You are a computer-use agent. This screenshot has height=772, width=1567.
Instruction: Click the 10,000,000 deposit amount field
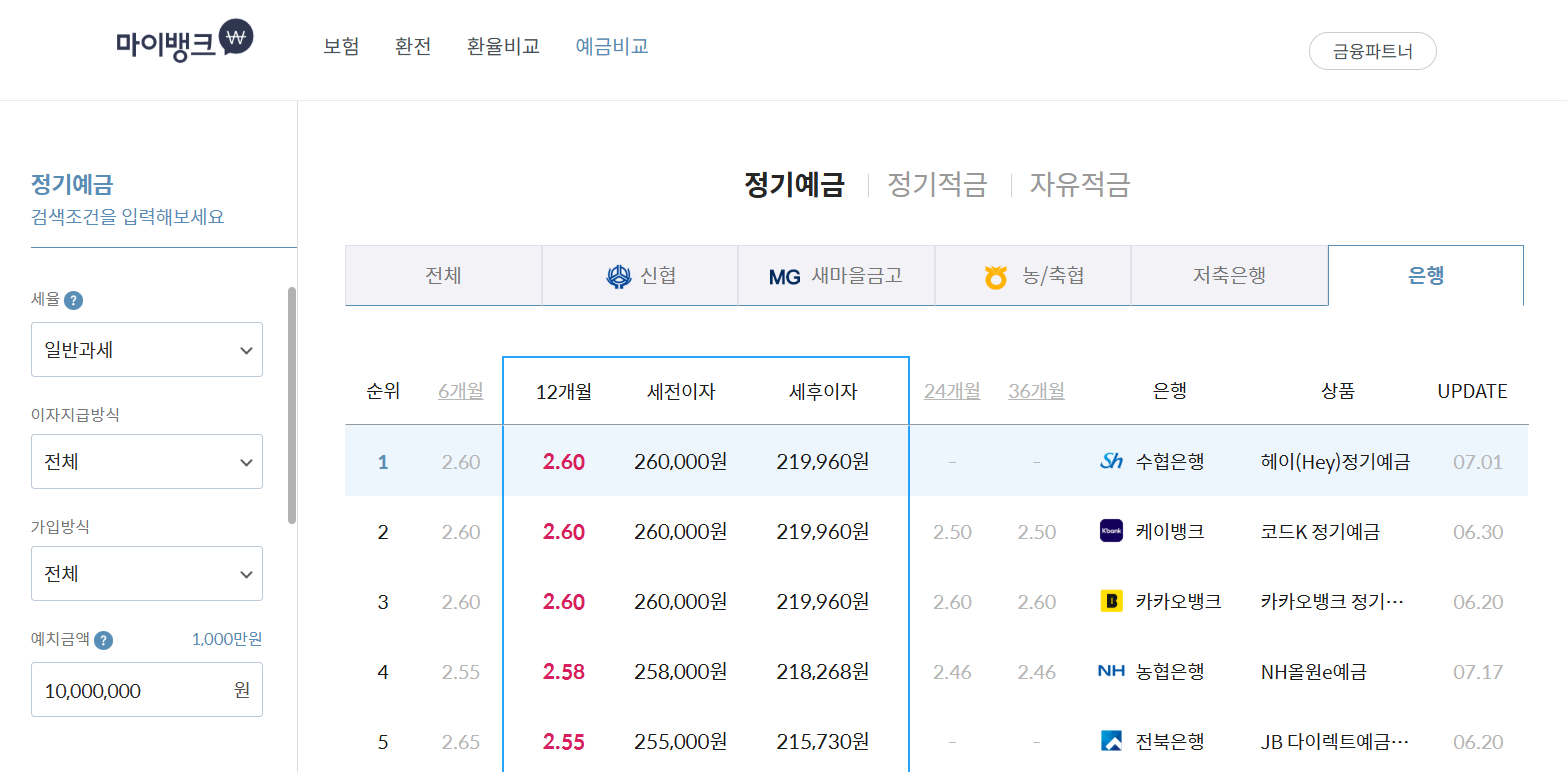[146, 690]
